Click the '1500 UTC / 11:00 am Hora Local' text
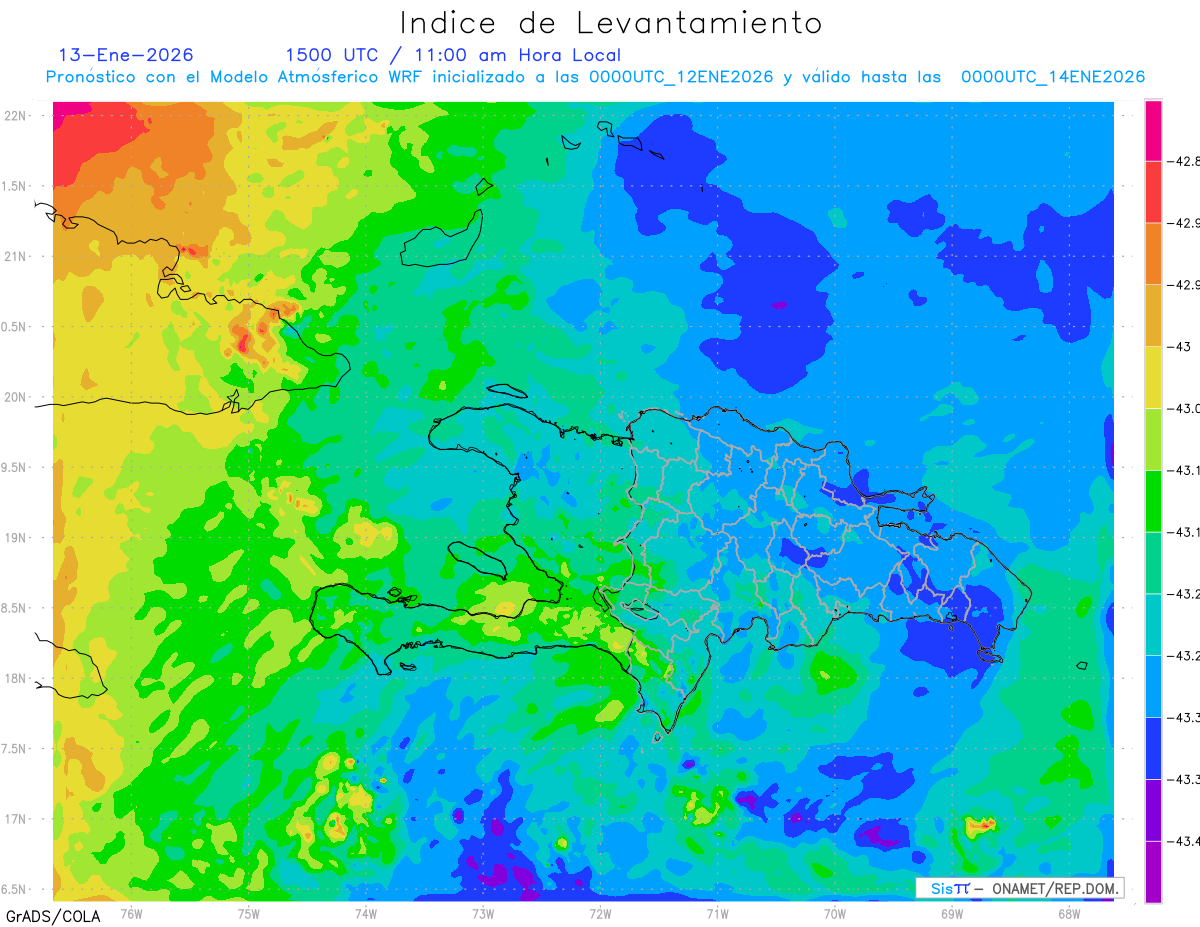1200x927 pixels. [453, 55]
